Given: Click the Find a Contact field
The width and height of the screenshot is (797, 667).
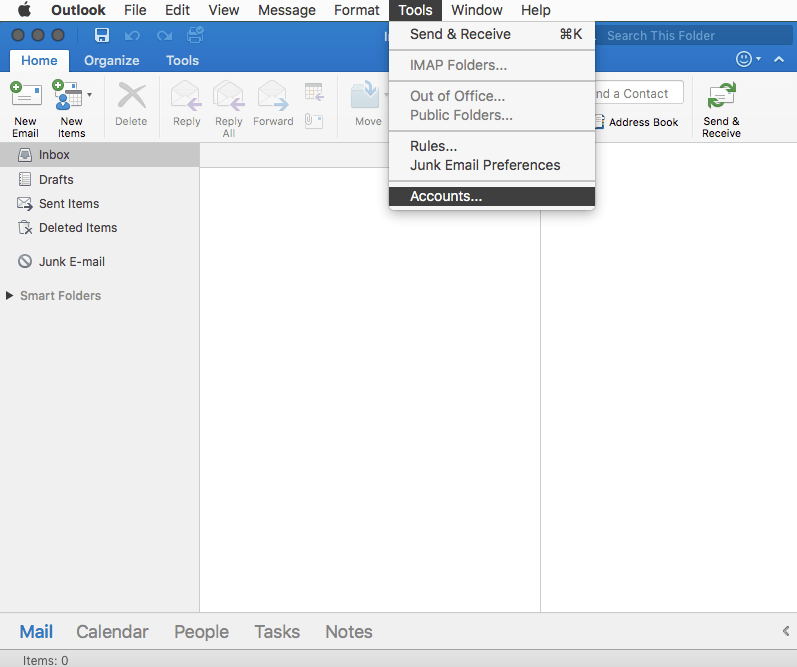Looking at the screenshot, I should click(639, 94).
